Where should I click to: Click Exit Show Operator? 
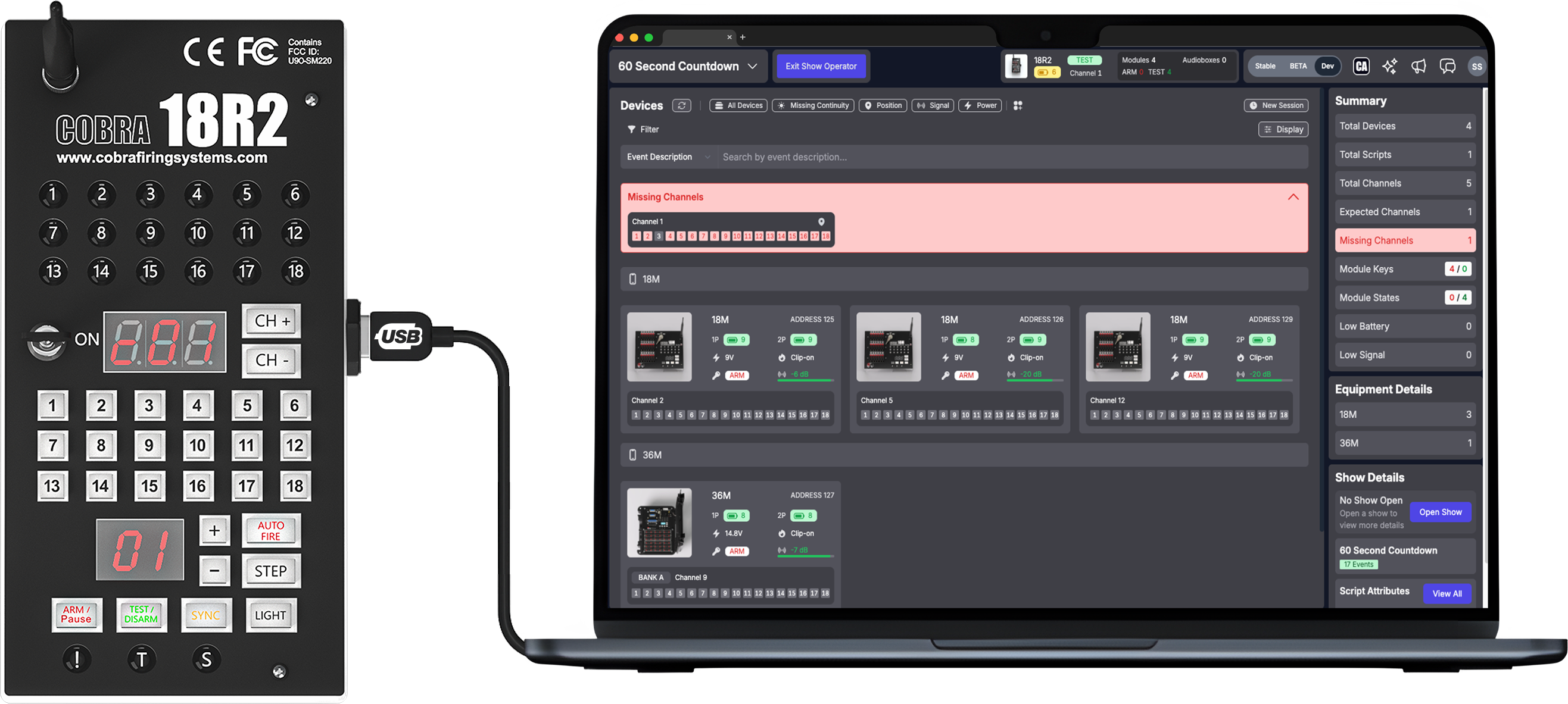point(821,66)
